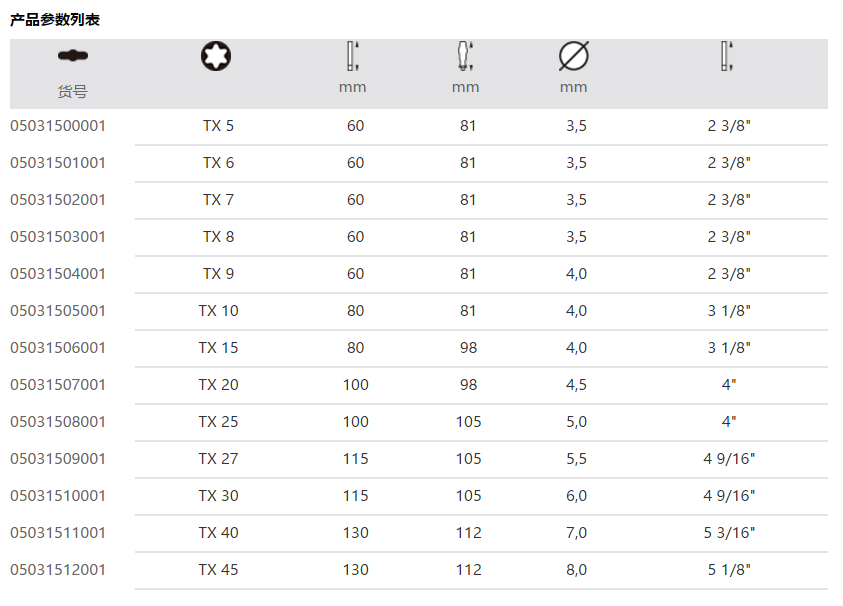The image size is (843, 606).
Task: Click the diameter symbol icon
Action: [x=573, y=56]
